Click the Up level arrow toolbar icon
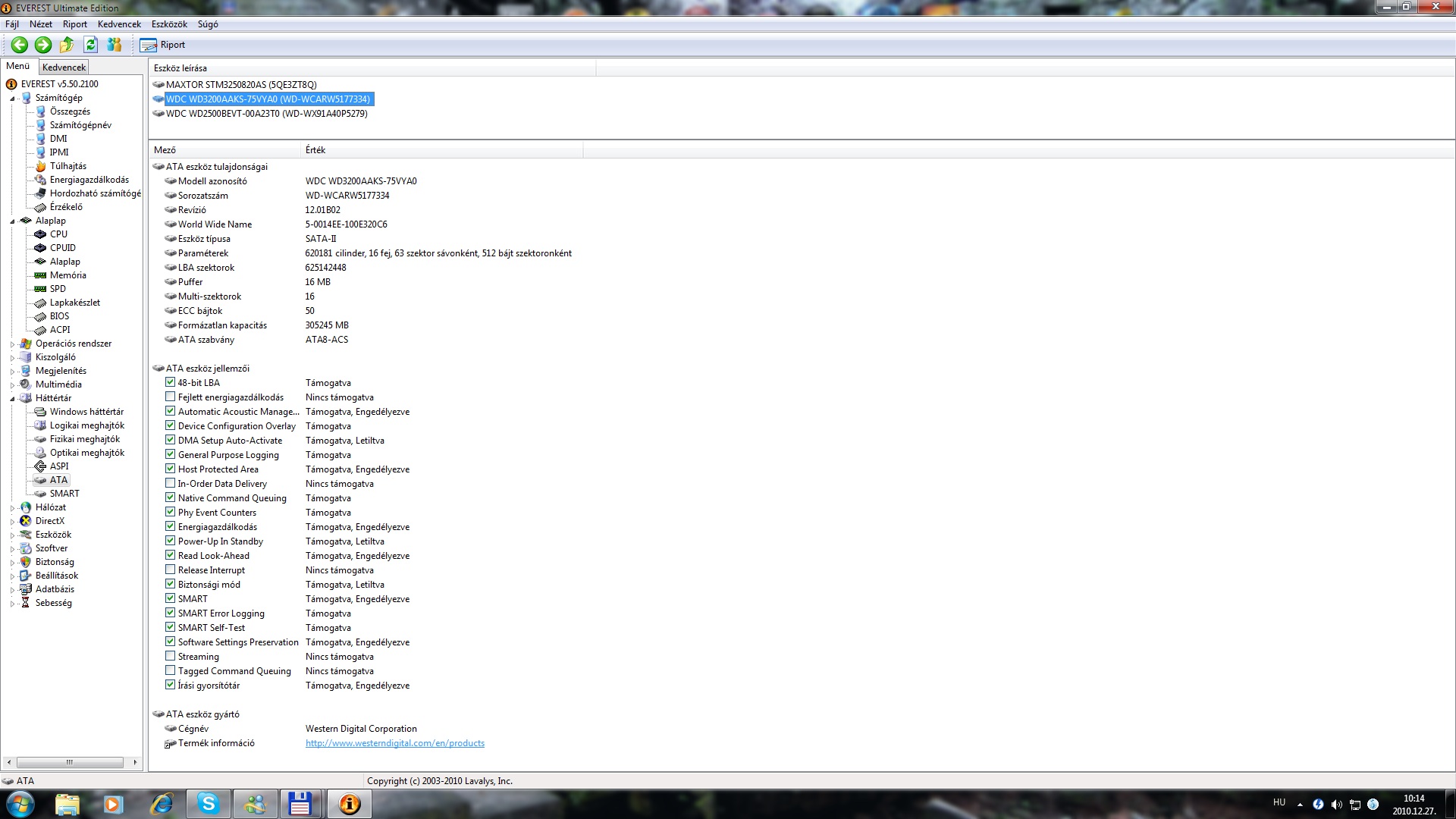This screenshot has height=819, width=1456. click(67, 45)
